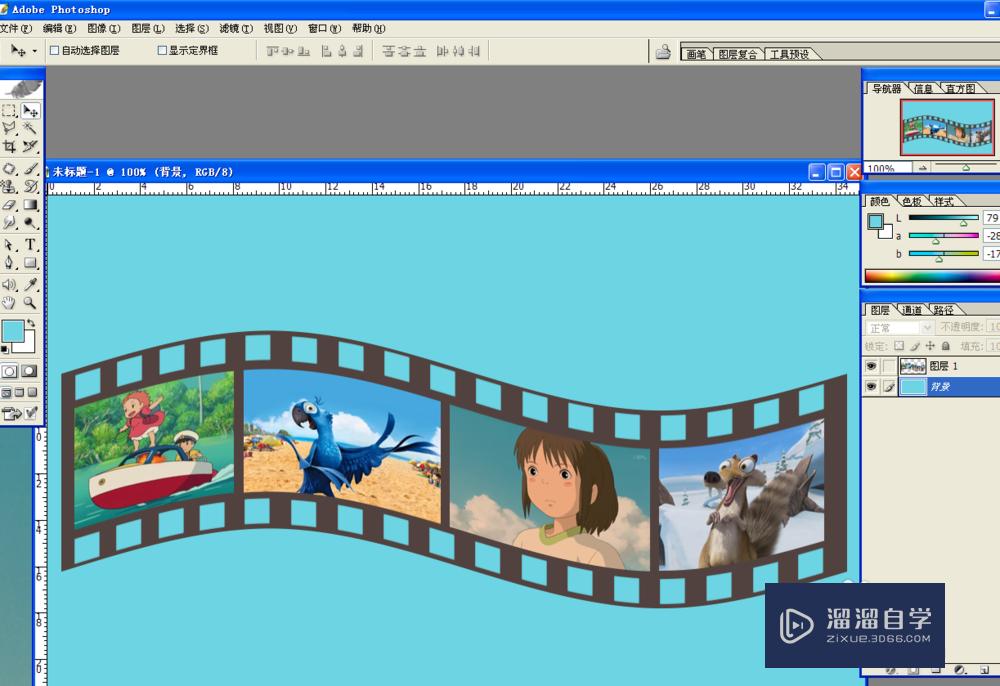Switch to the 路径 tab

tap(943, 310)
